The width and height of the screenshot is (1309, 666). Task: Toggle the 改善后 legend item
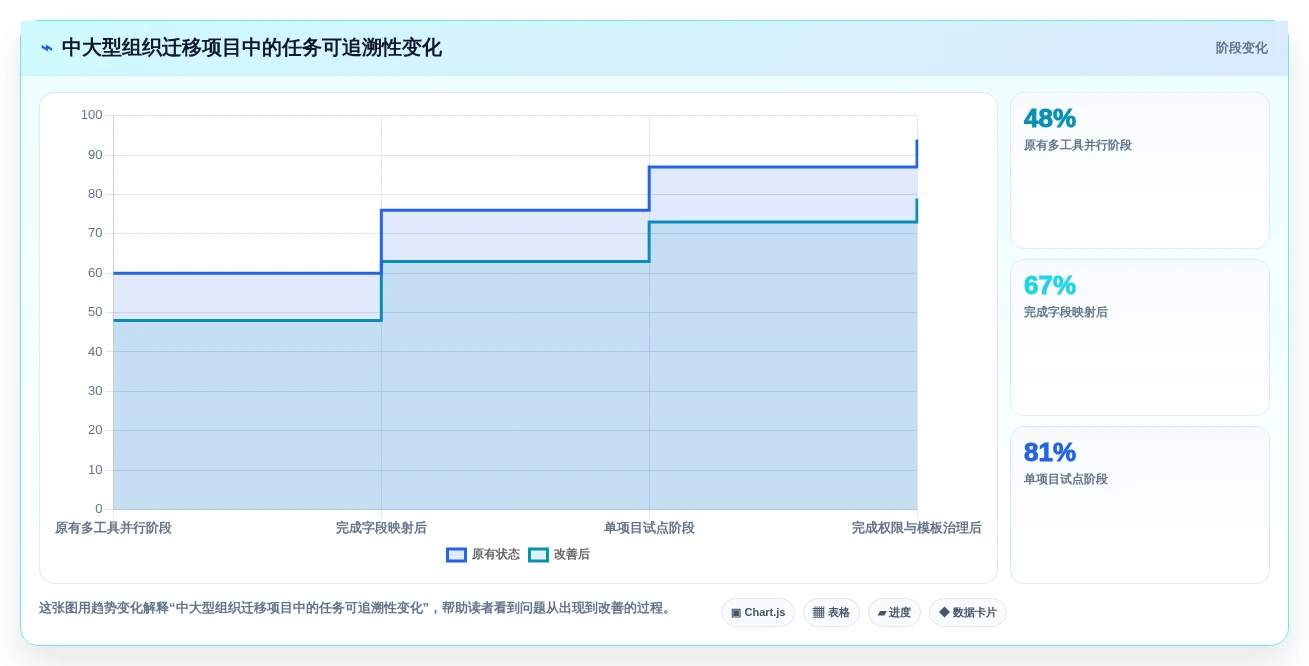pos(559,554)
